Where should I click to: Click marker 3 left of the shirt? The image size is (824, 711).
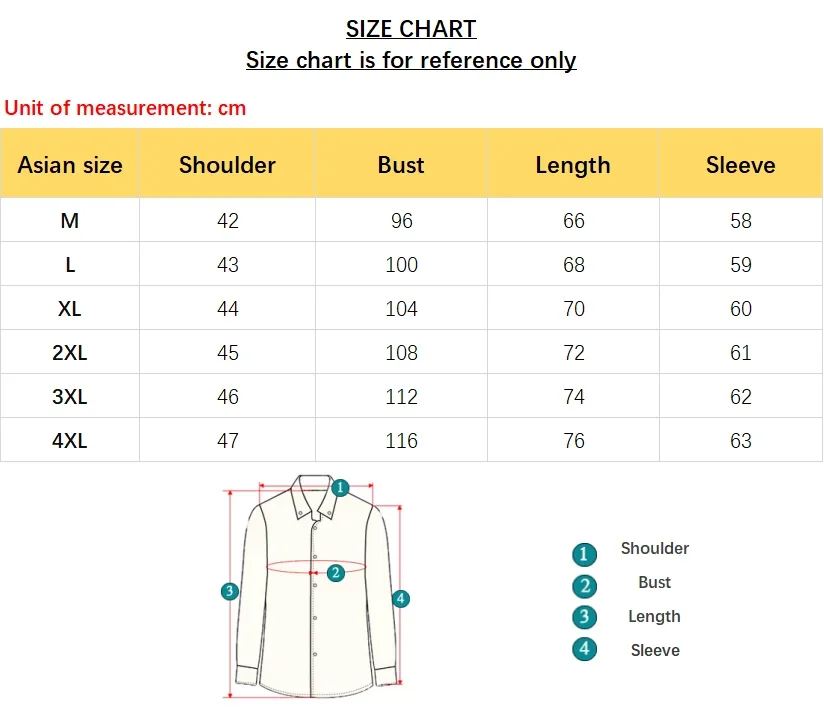[229, 591]
